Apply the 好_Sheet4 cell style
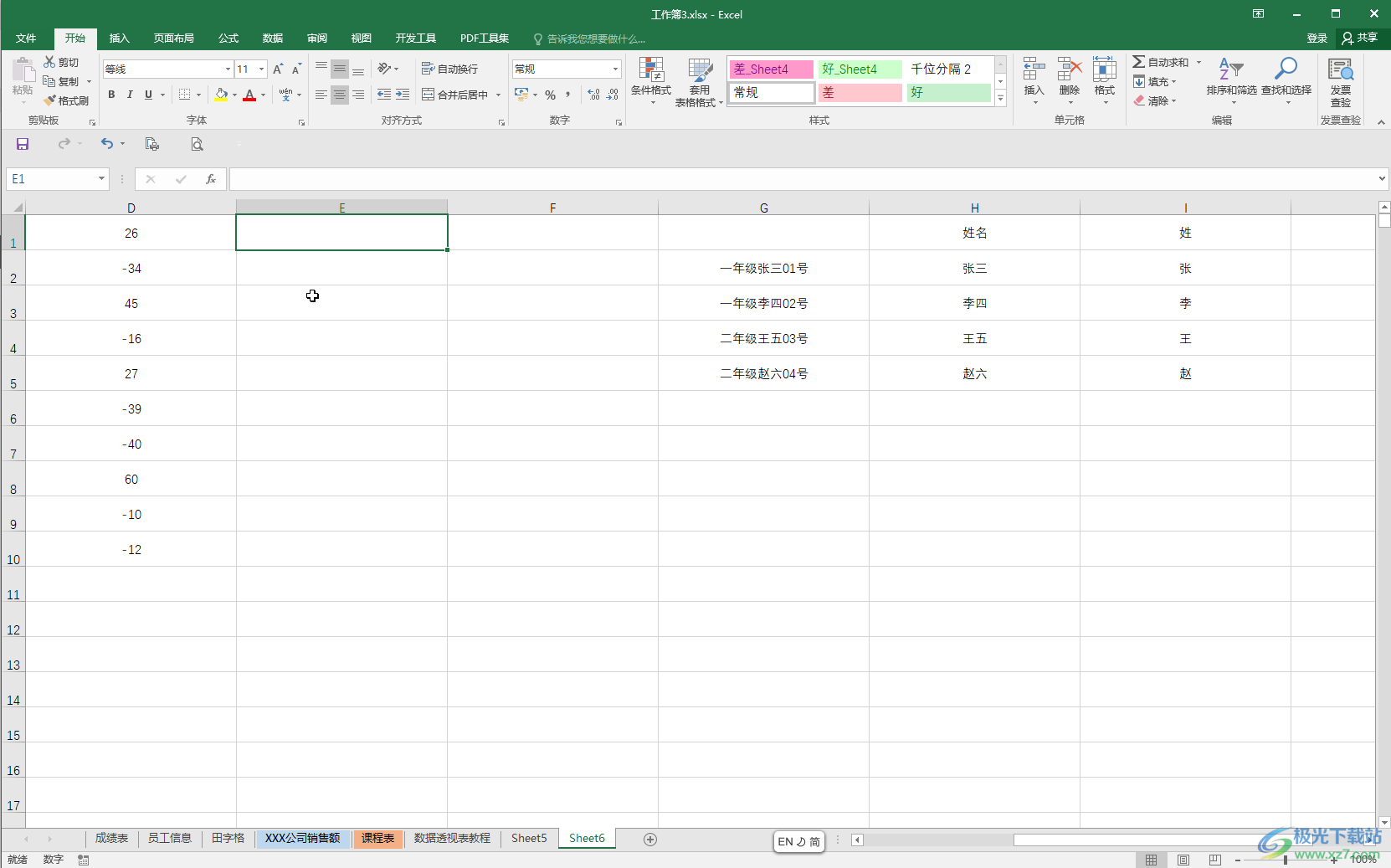 [x=860, y=69]
